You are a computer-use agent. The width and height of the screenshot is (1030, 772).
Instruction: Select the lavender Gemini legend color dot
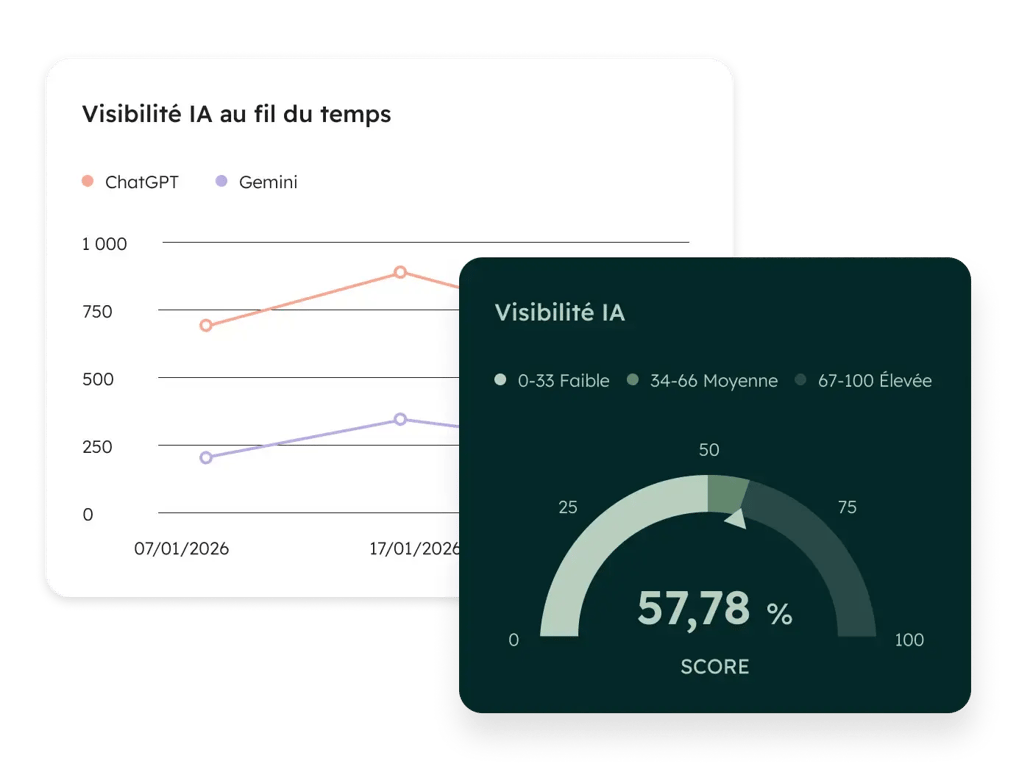(221, 181)
